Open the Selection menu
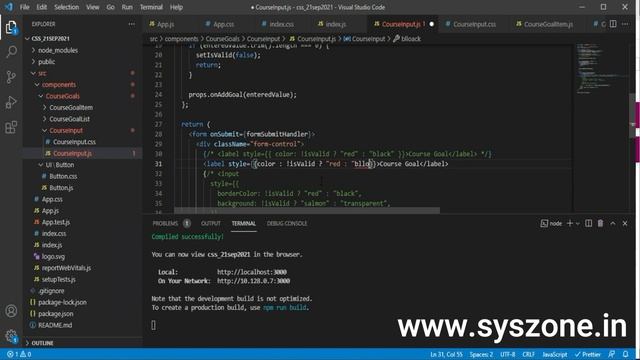This screenshot has width=640, height=360. tap(66, 7)
